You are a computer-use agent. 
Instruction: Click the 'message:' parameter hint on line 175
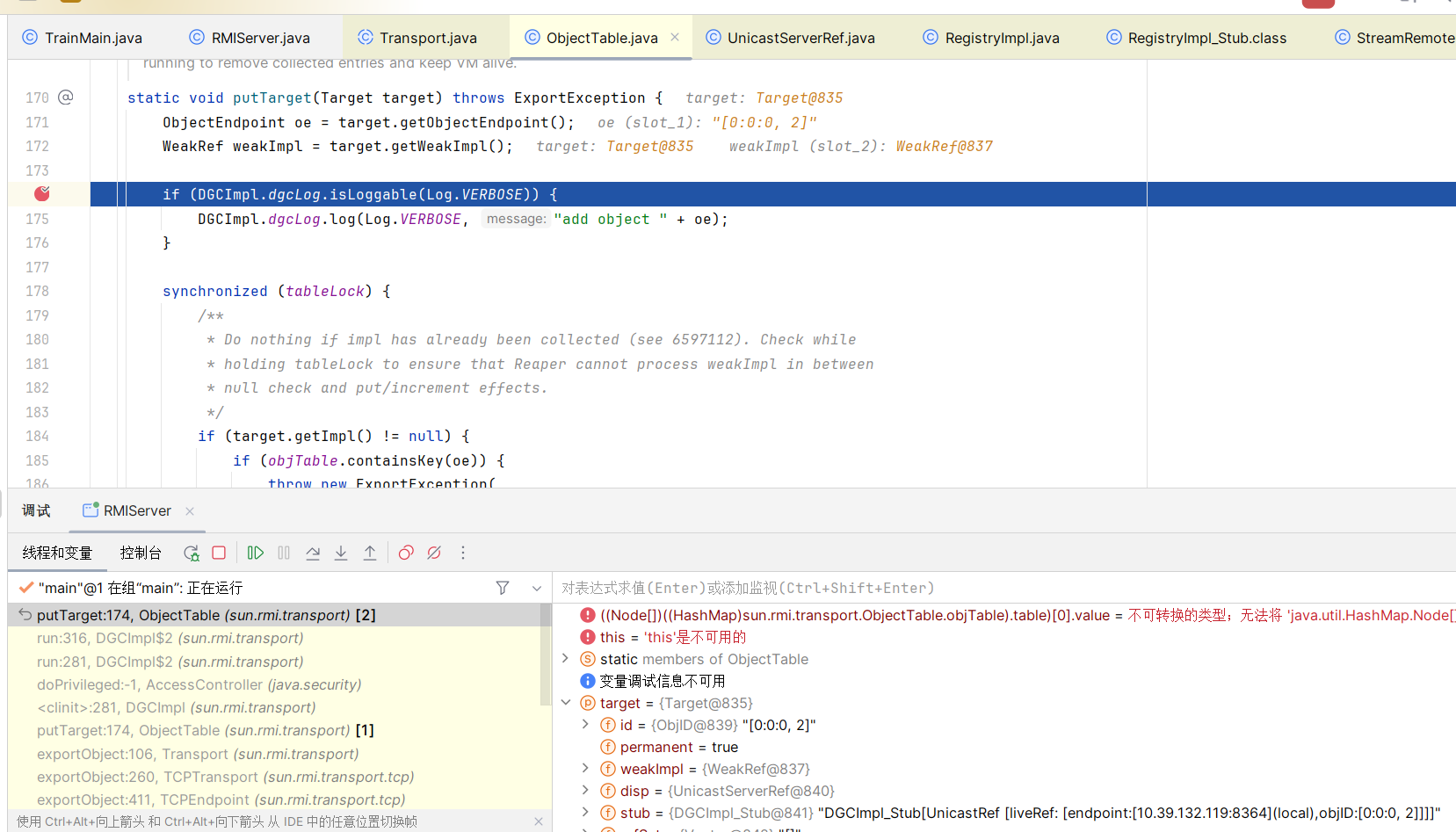click(516, 219)
